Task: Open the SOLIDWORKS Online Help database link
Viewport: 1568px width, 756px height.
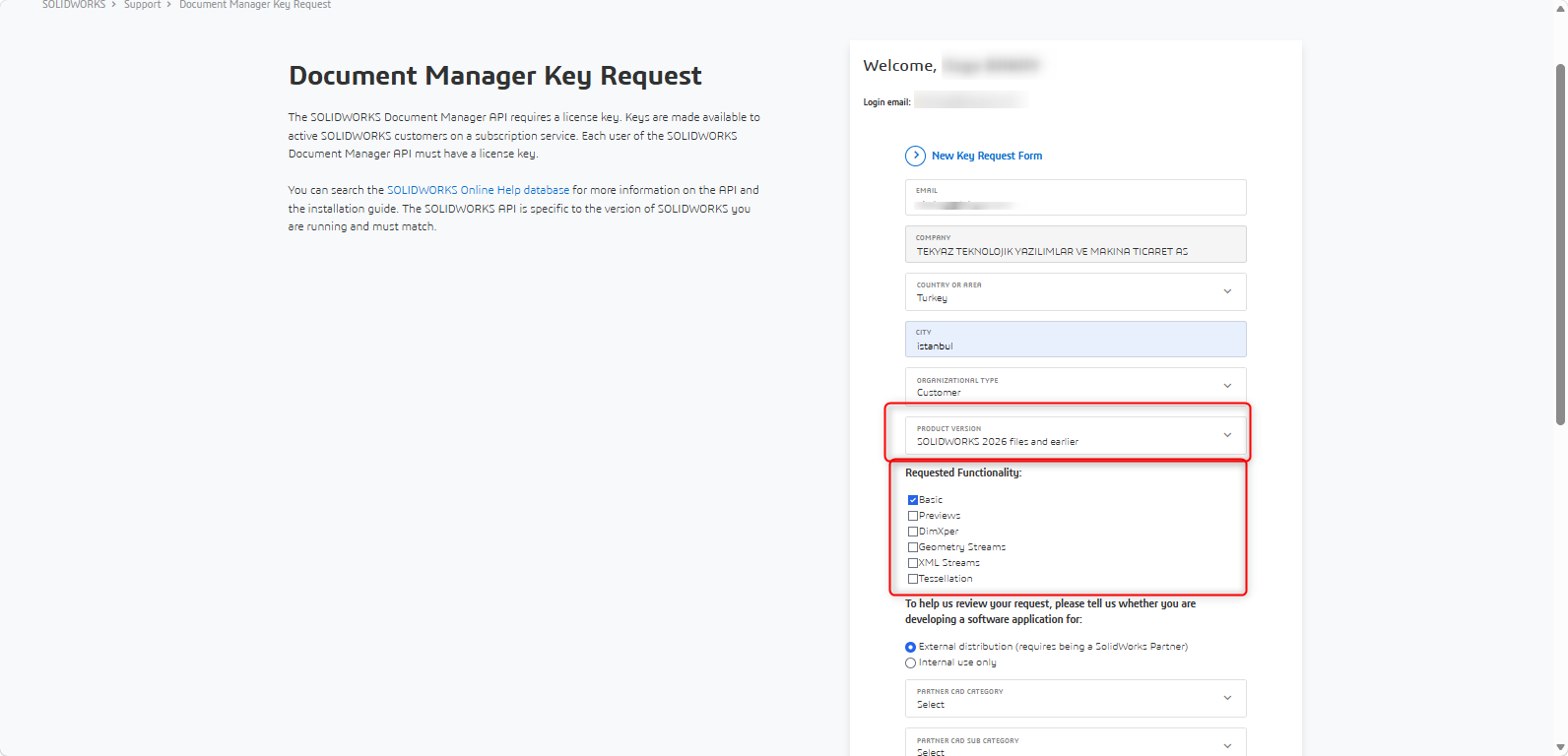Action: [x=478, y=190]
